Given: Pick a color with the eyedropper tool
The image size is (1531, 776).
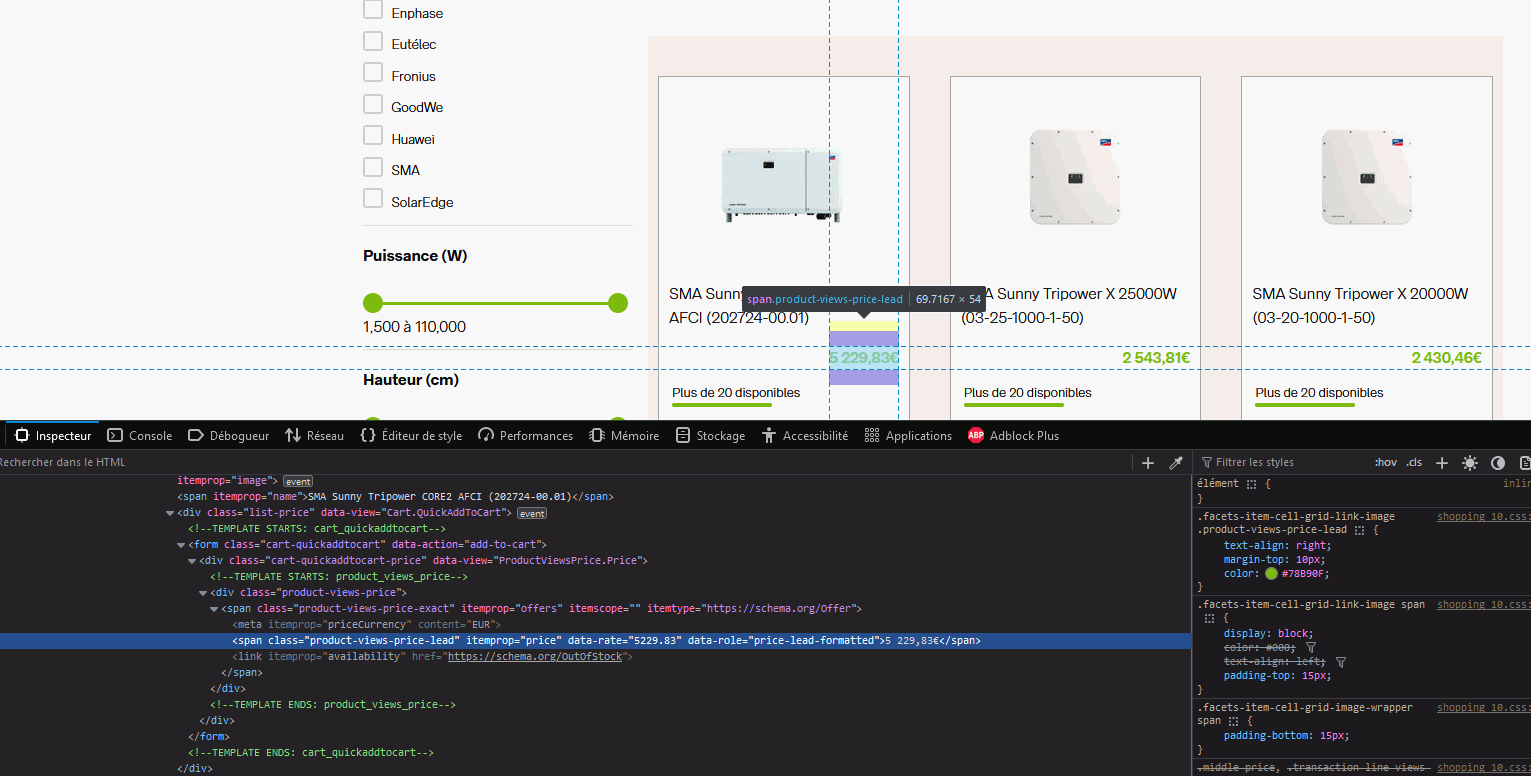Looking at the screenshot, I should [1176, 463].
